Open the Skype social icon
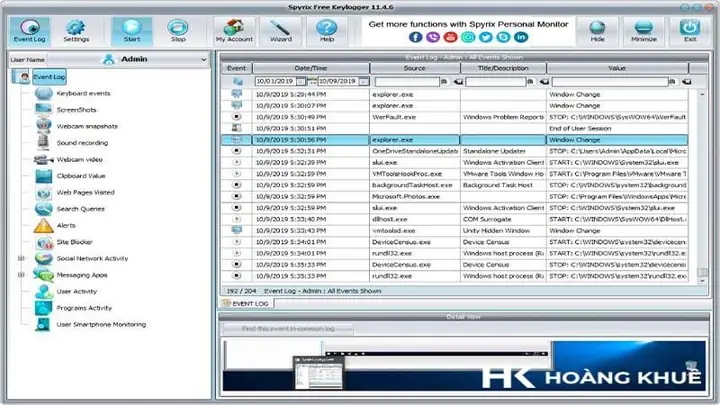The image size is (720, 405). pos(503,37)
